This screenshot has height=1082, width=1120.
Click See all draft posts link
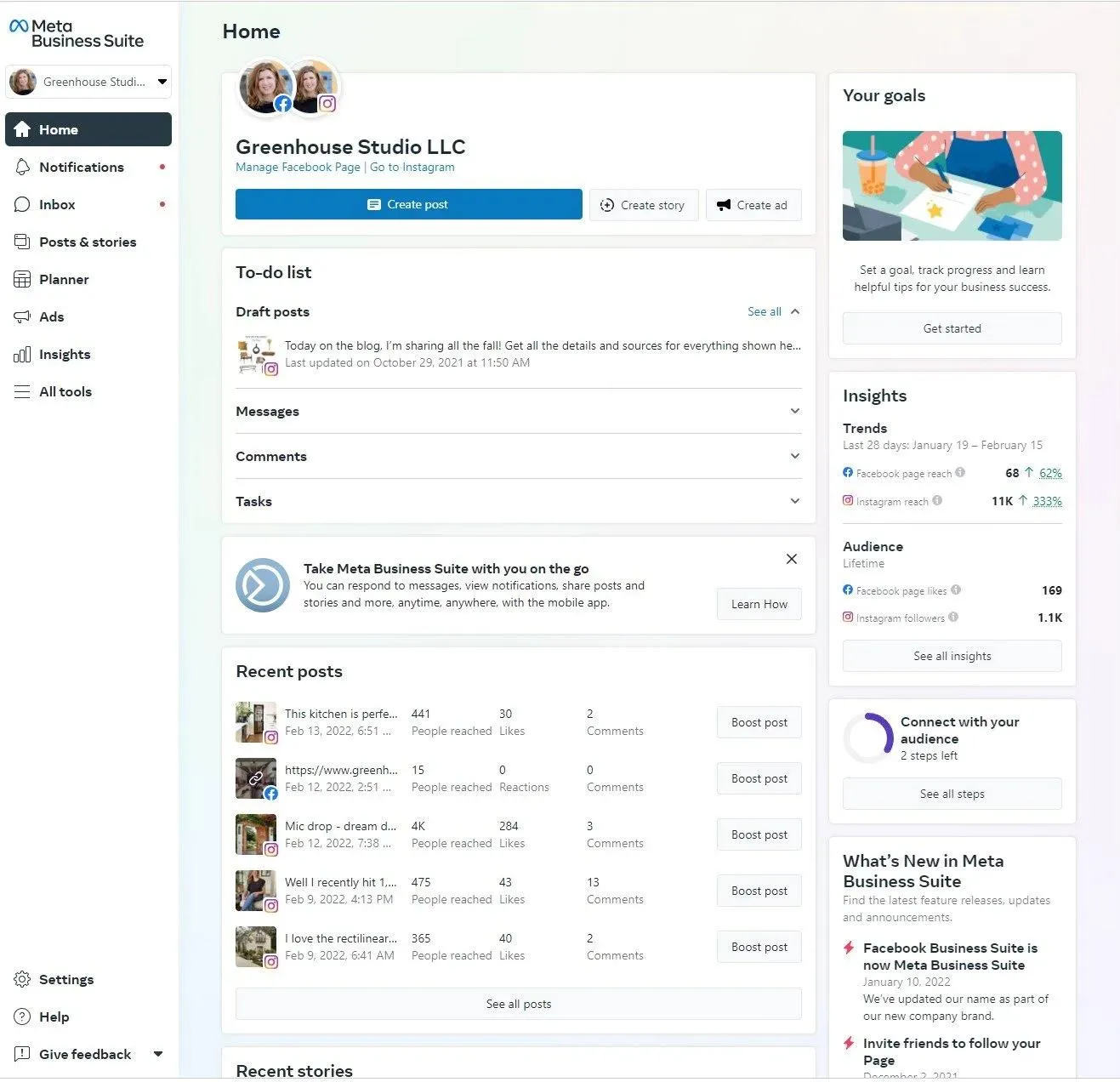(765, 311)
